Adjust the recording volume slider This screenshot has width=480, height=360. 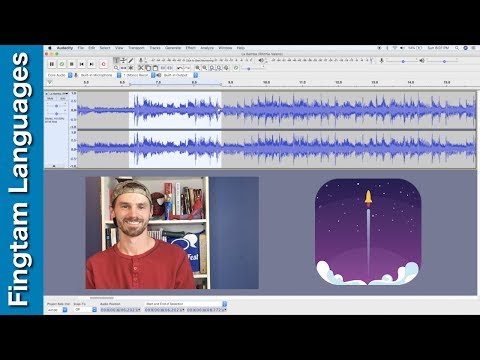coord(402,61)
